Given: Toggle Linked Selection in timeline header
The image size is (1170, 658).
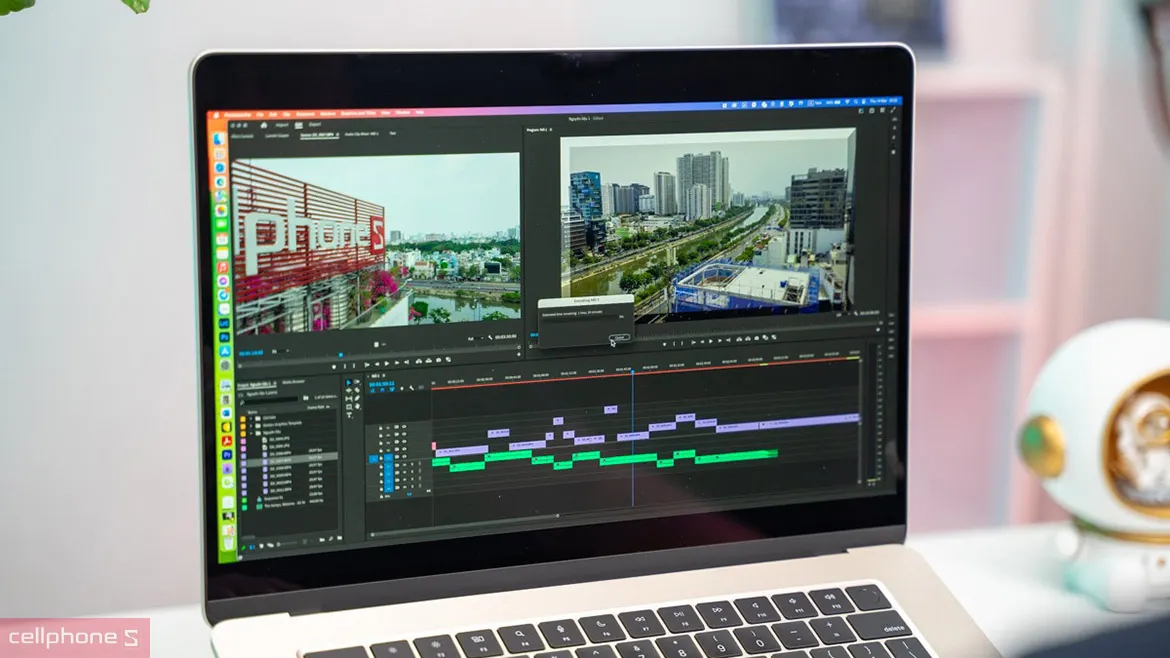Looking at the screenshot, I should click(x=392, y=389).
